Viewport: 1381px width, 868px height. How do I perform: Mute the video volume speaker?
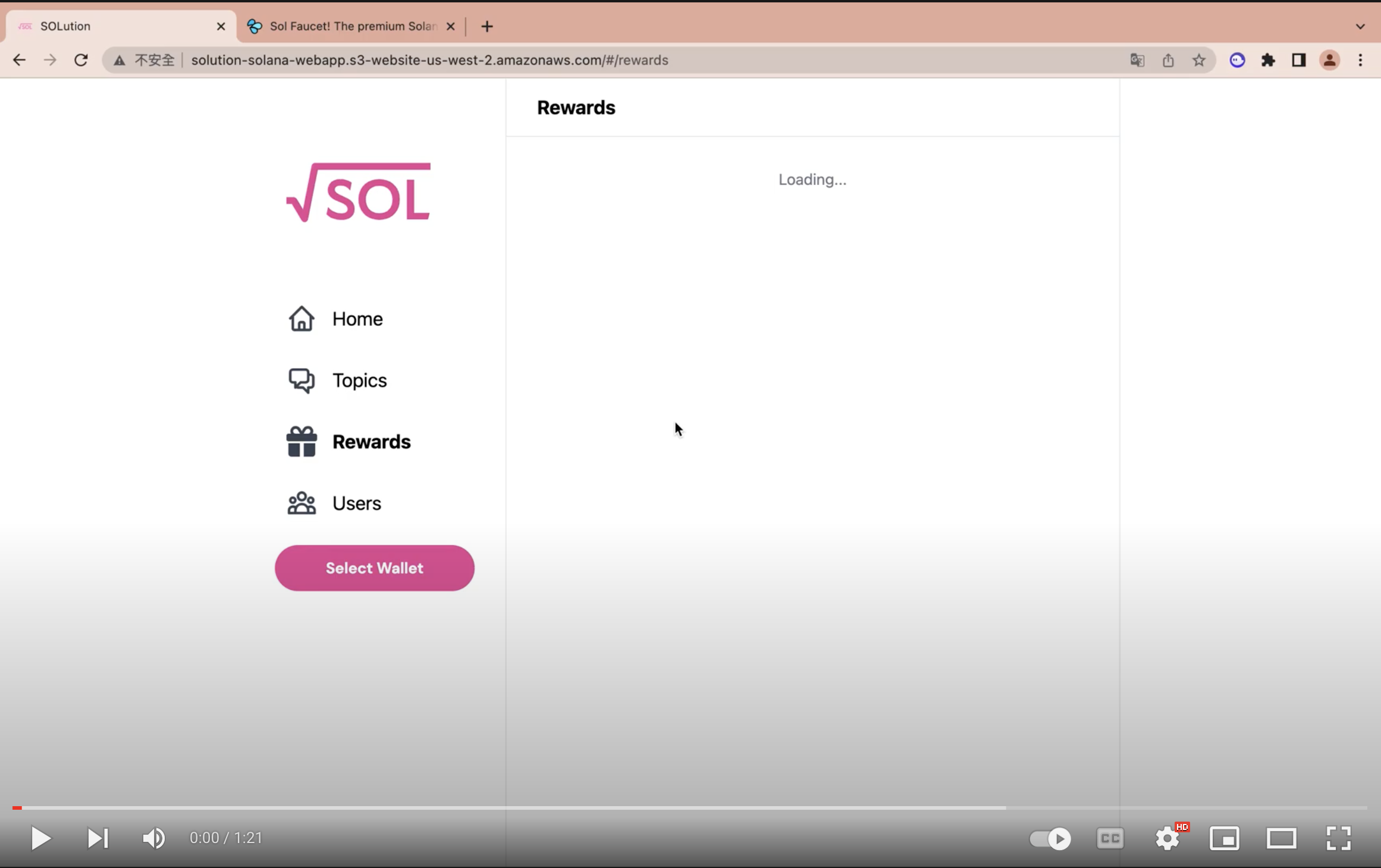pos(153,838)
